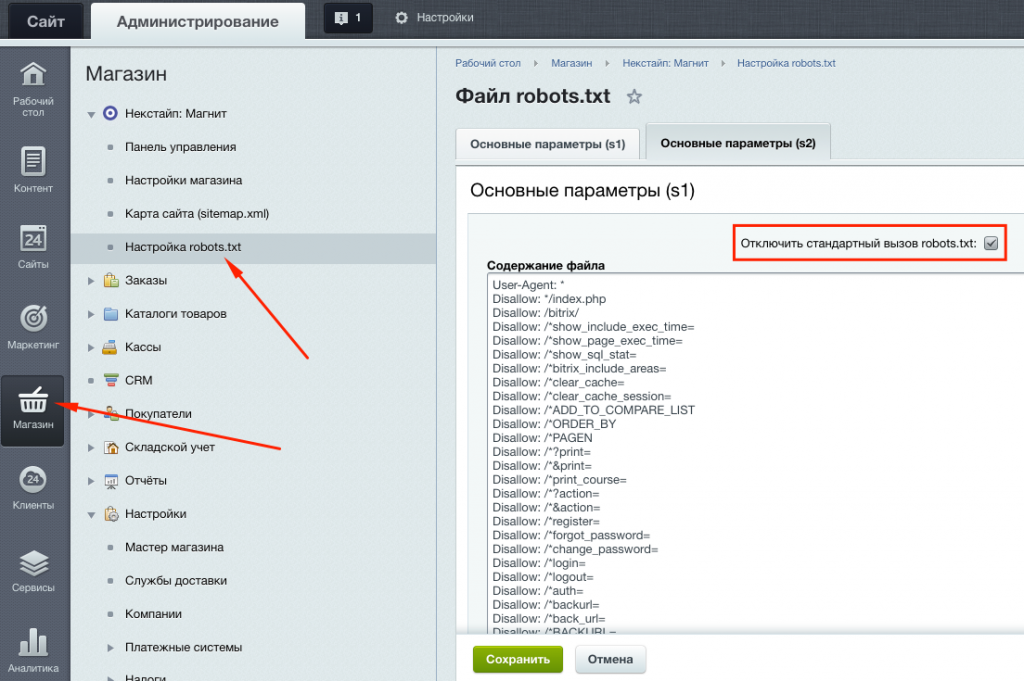Open the CRM tree item label
This screenshot has height=681, width=1024.
point(138,380)
